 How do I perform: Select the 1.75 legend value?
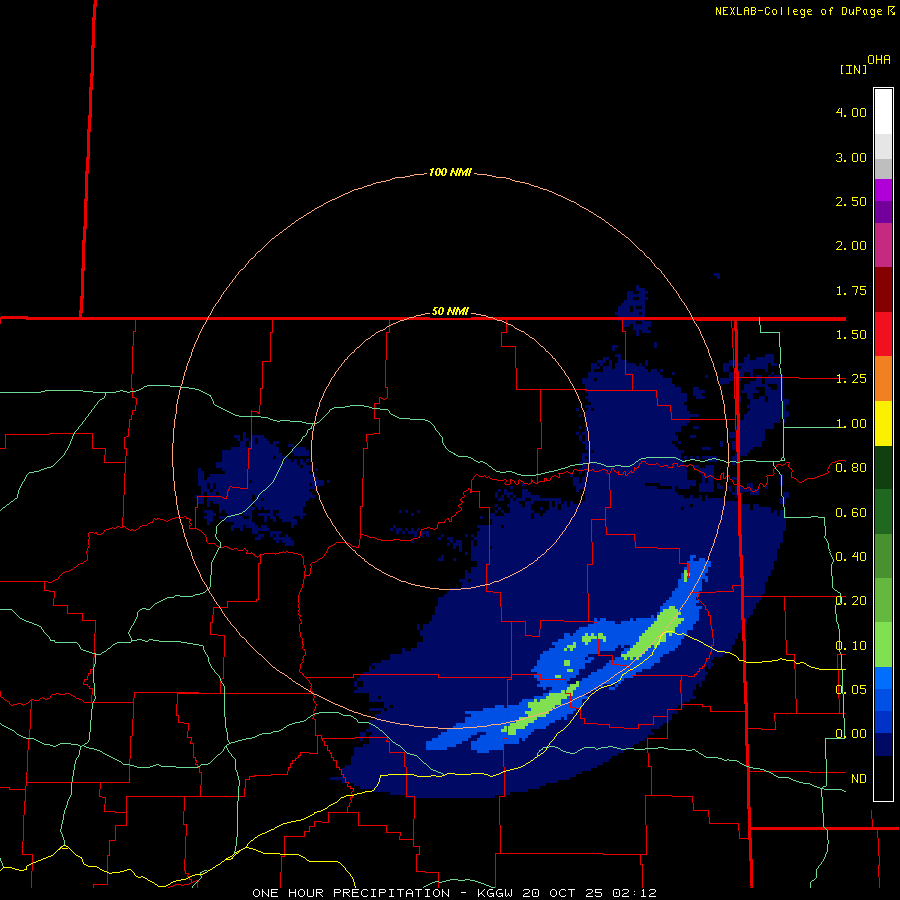pyautogui.click(x=851, y=290)
